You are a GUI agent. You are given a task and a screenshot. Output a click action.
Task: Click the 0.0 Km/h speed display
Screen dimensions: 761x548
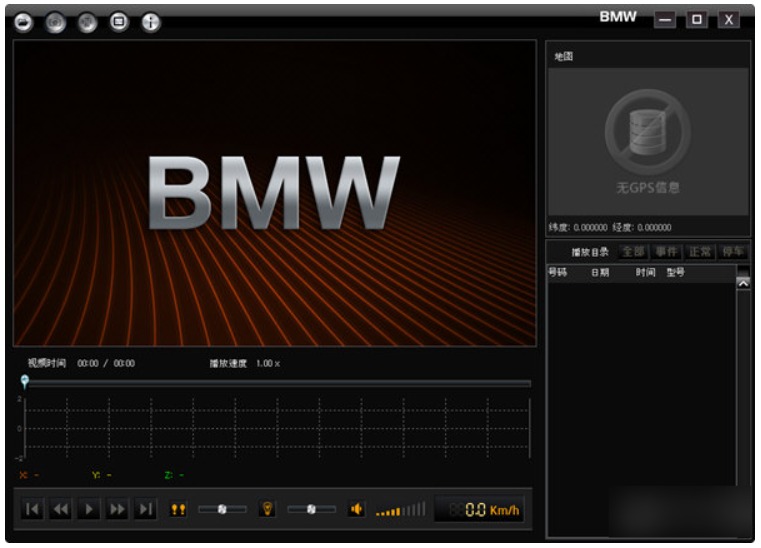click(x=480, y=510)
